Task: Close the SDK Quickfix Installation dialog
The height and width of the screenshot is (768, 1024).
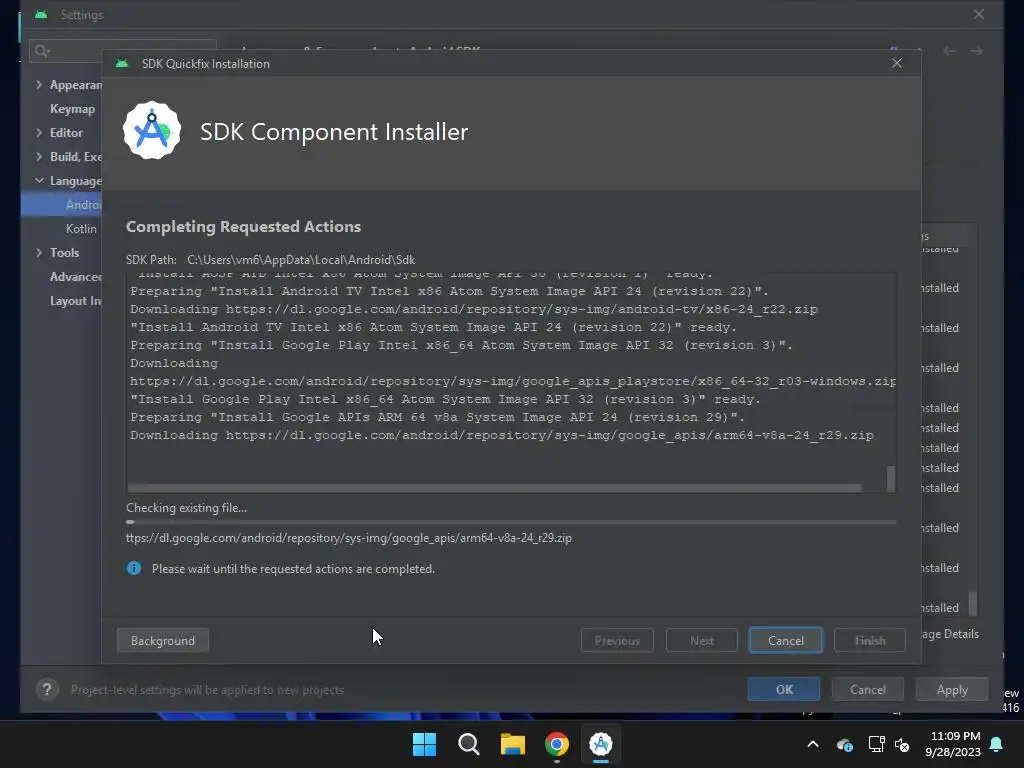Action: (897, 63)
